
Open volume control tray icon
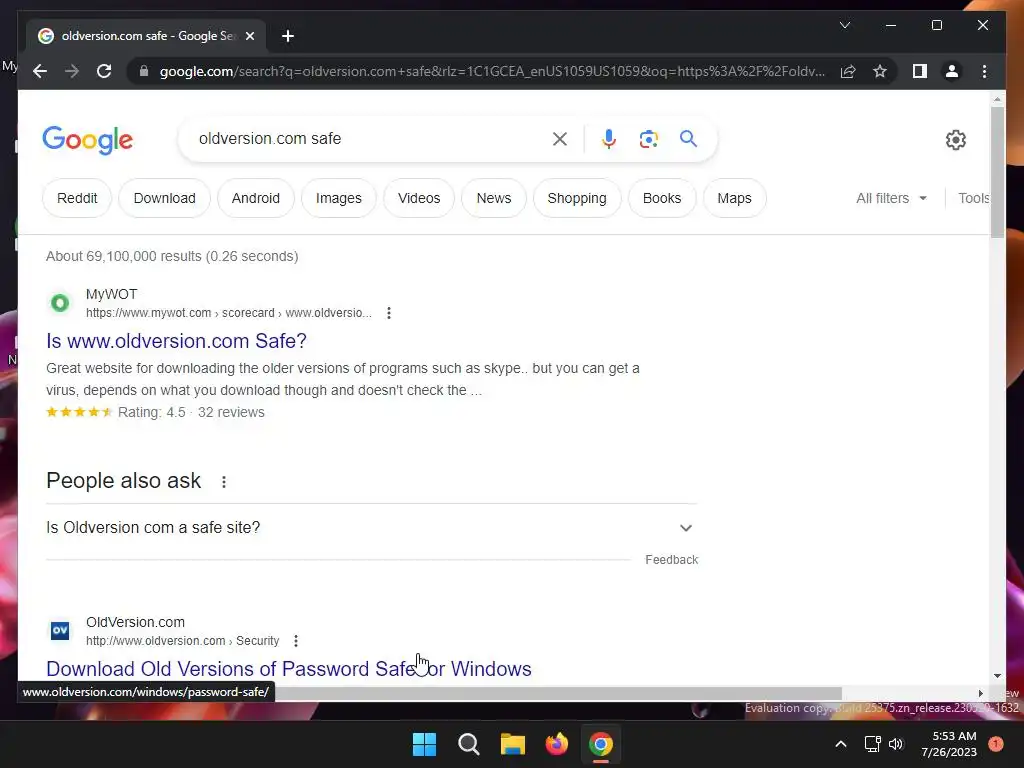(896, 744)
